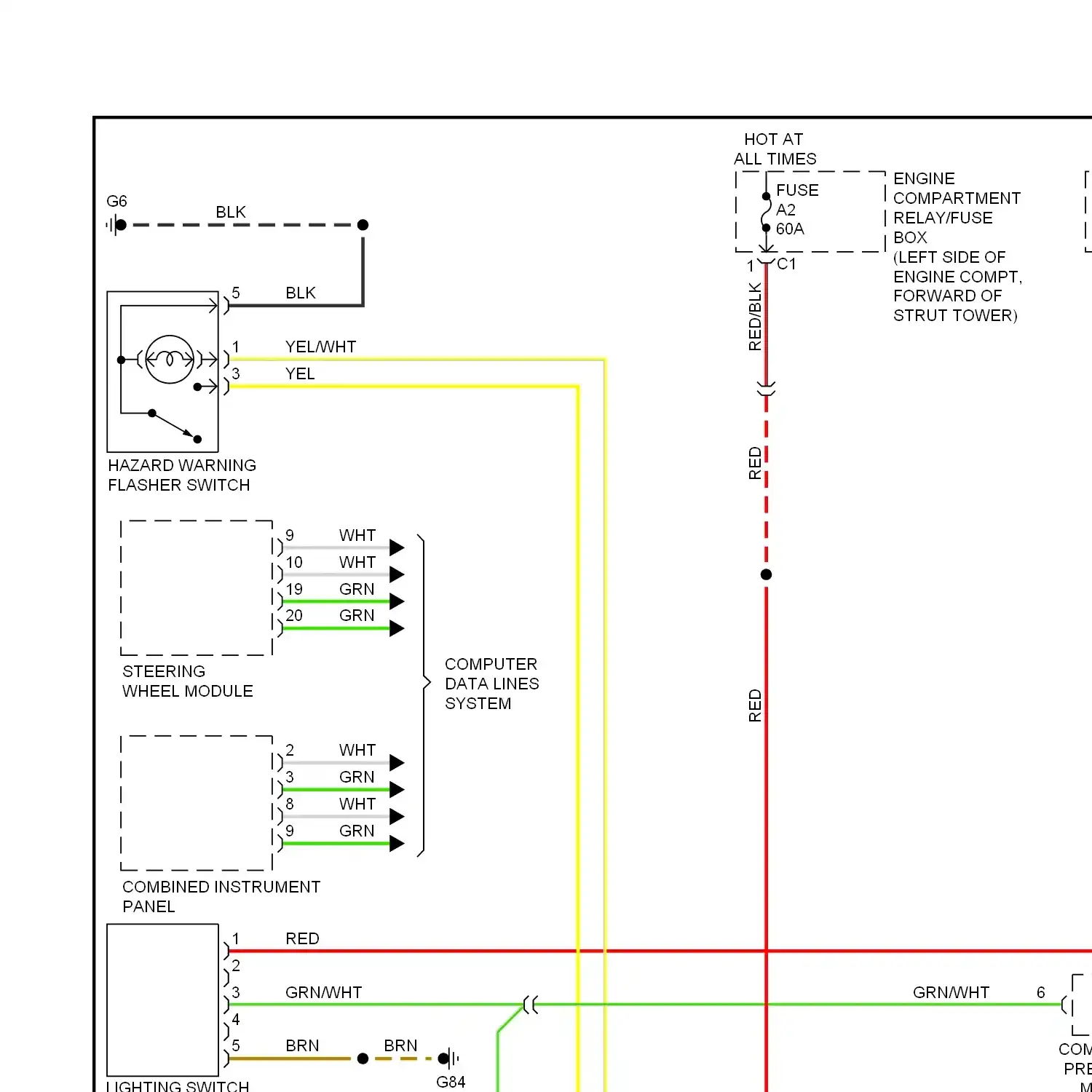The width and height of the screenshot is (1092, 1092).
Task: Click the splice dot between the two BRN wires
Action: [x=363, y=1059]
